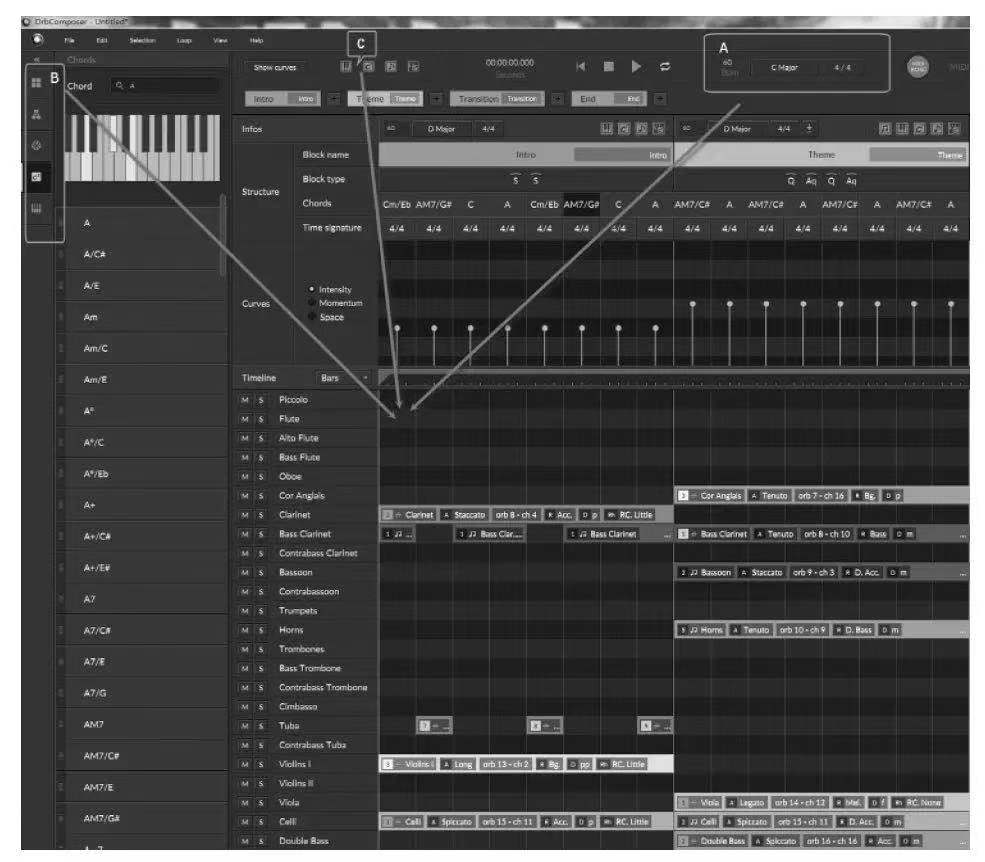Open the Theme block D Major dropdown
The image size is (985, 862).
tap(737, 129)
